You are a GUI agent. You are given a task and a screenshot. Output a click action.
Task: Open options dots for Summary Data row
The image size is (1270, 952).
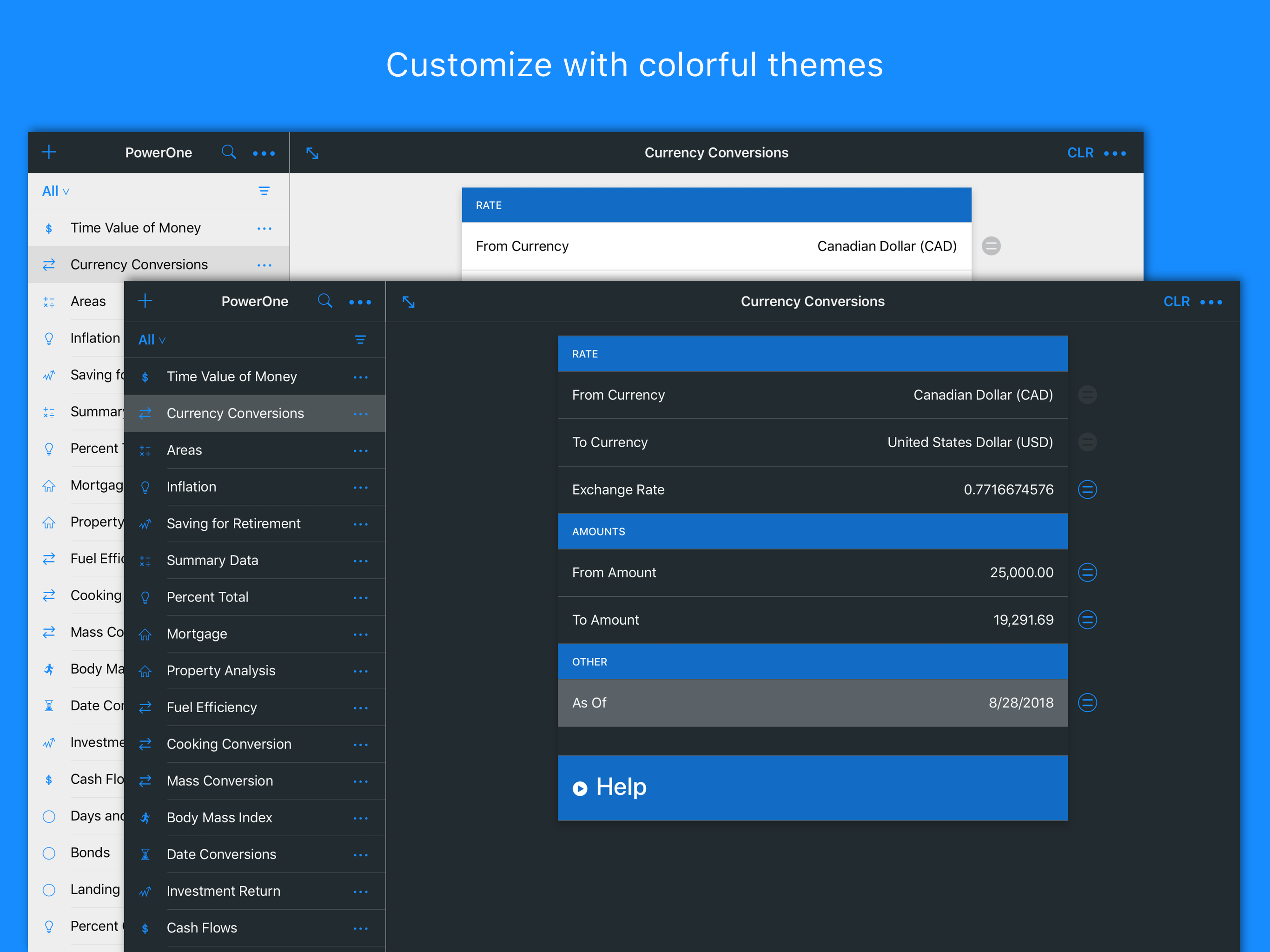(361, 561)
